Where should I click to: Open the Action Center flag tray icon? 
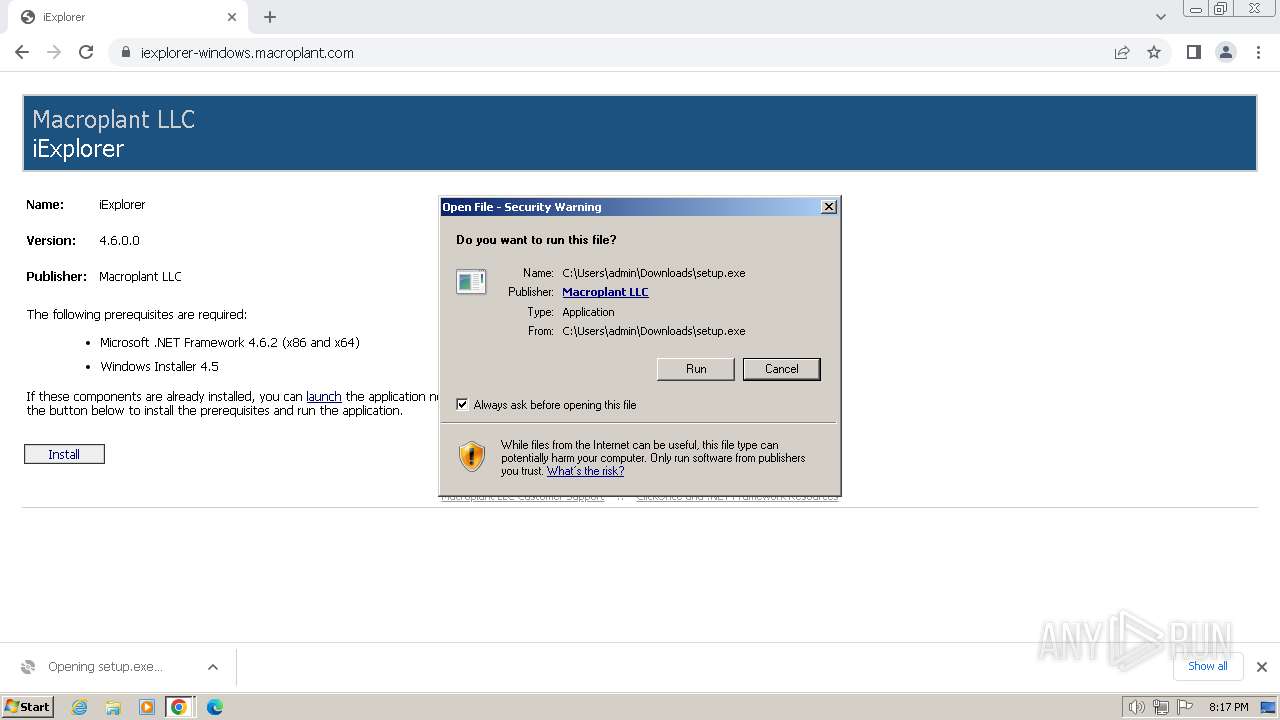[1184, 707]
